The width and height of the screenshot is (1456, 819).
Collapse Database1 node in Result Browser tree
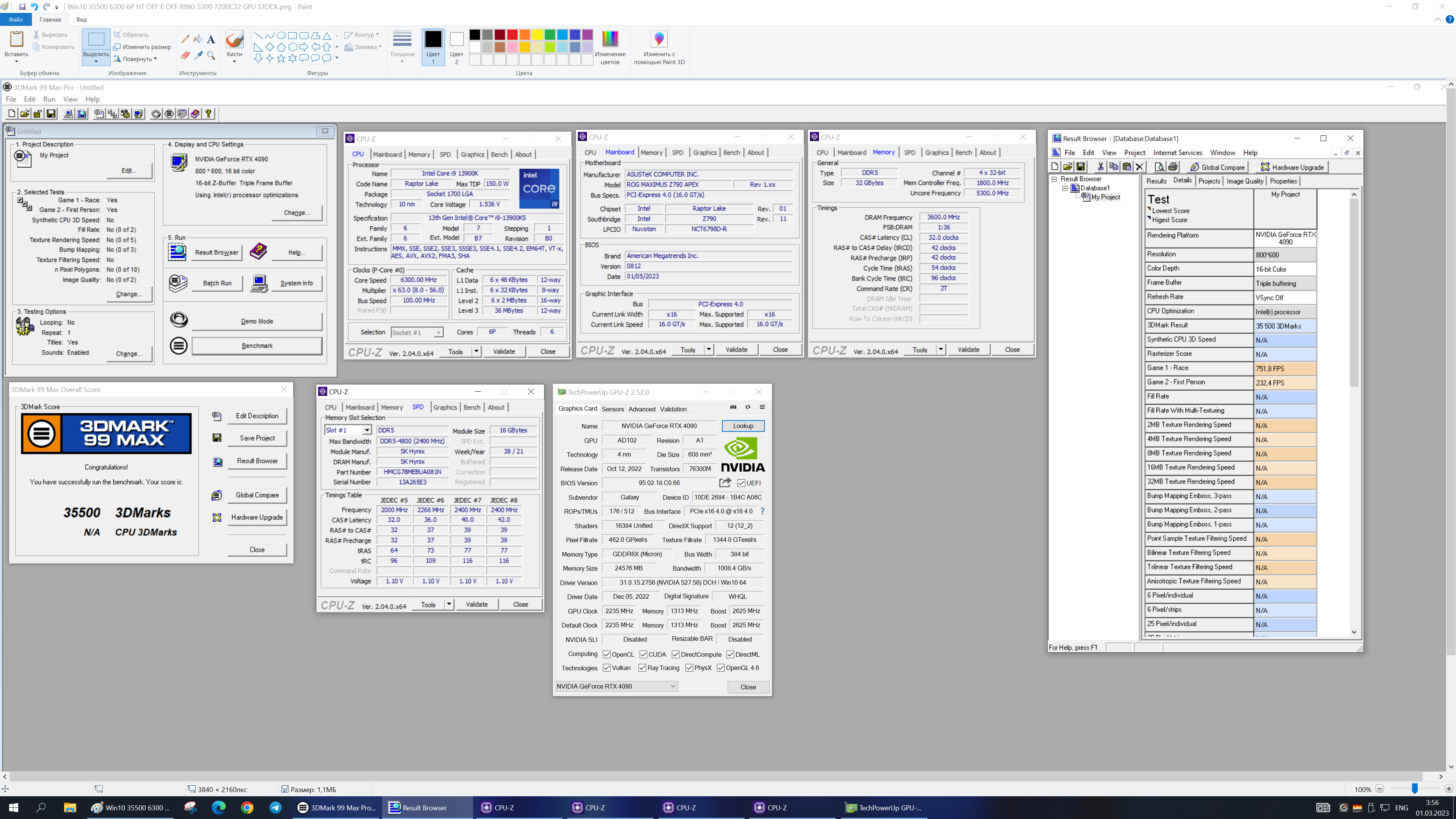coord(1065,188)
